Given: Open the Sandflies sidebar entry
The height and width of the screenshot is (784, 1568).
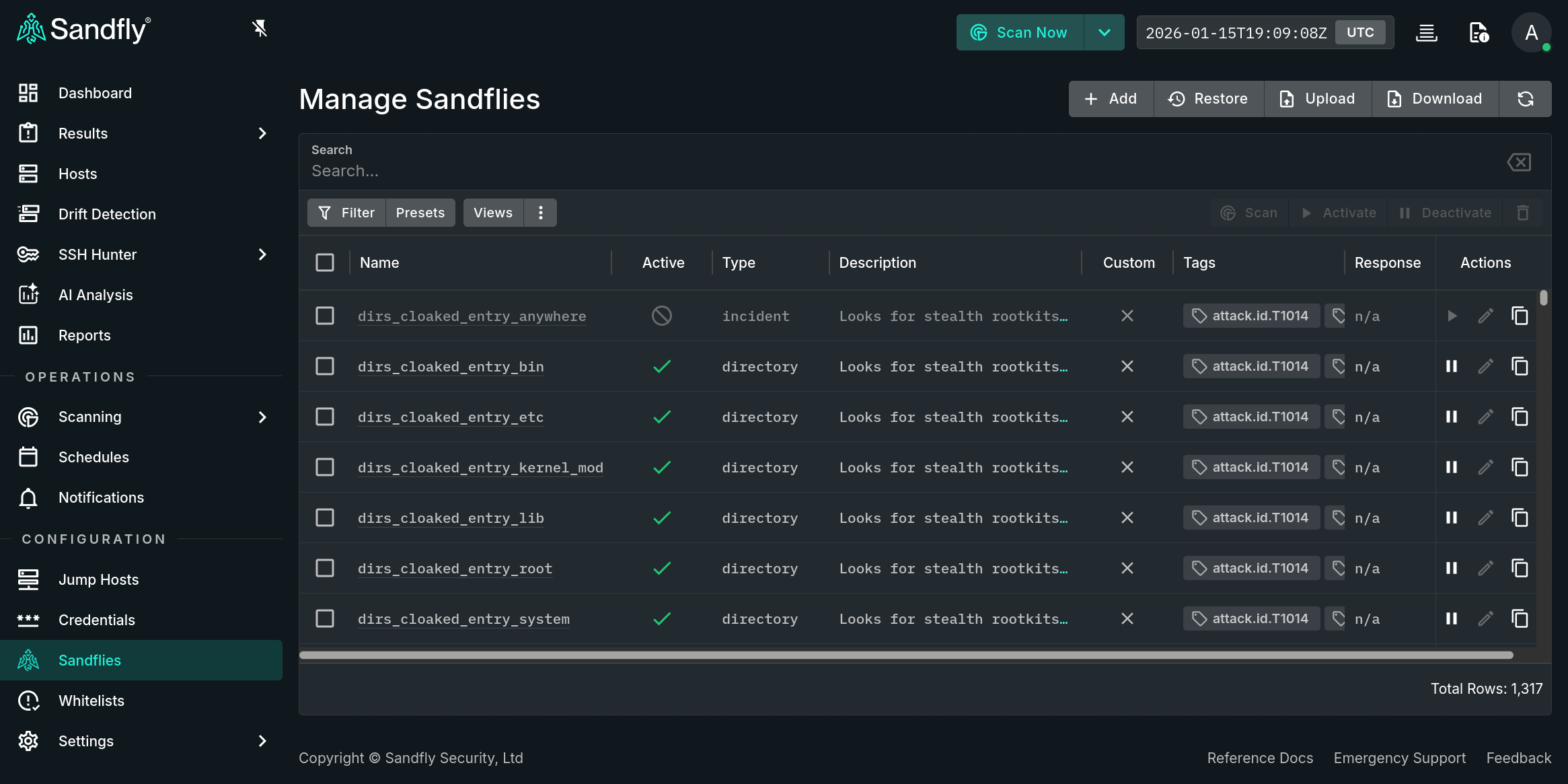Looking at the screenshot, I should [x=89, y=660].
